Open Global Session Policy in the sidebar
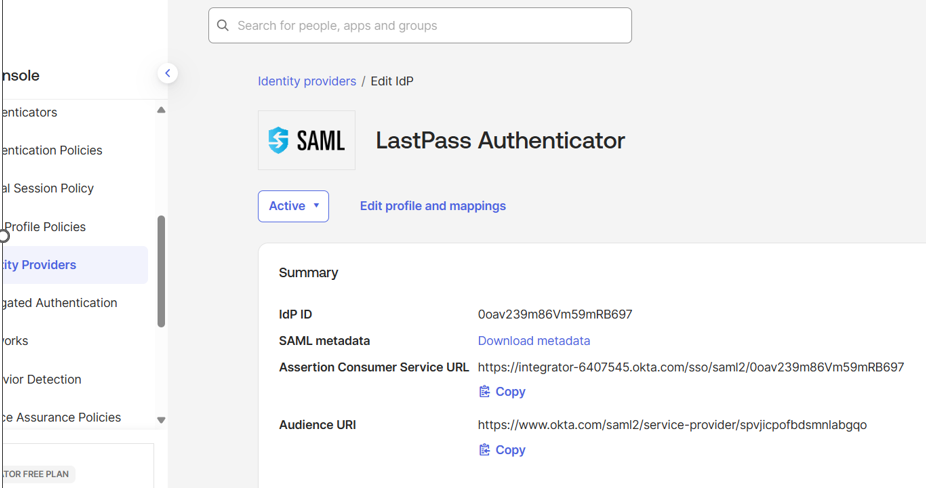The height and width of the screenshot is (488, 926). [x=48, y=188]
